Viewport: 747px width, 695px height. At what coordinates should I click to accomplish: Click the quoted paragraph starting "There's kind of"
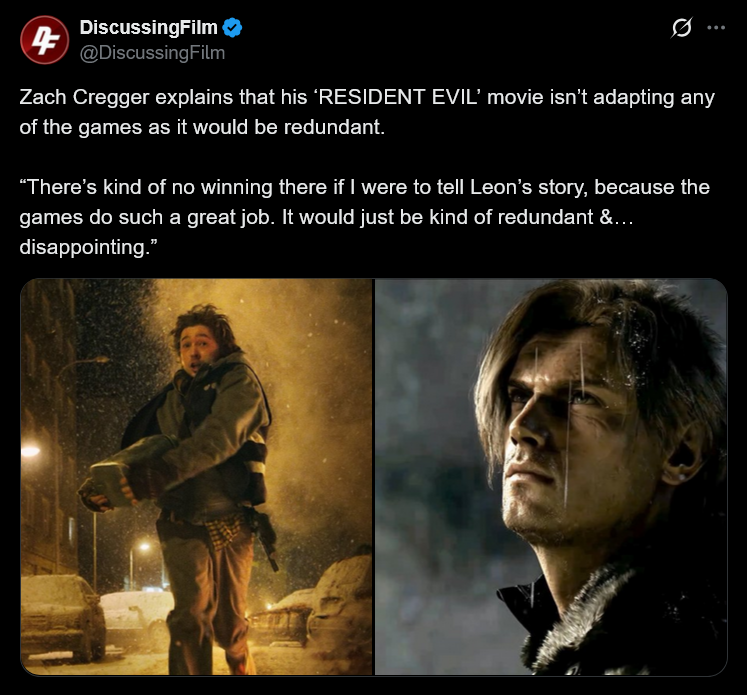(364, 217)
